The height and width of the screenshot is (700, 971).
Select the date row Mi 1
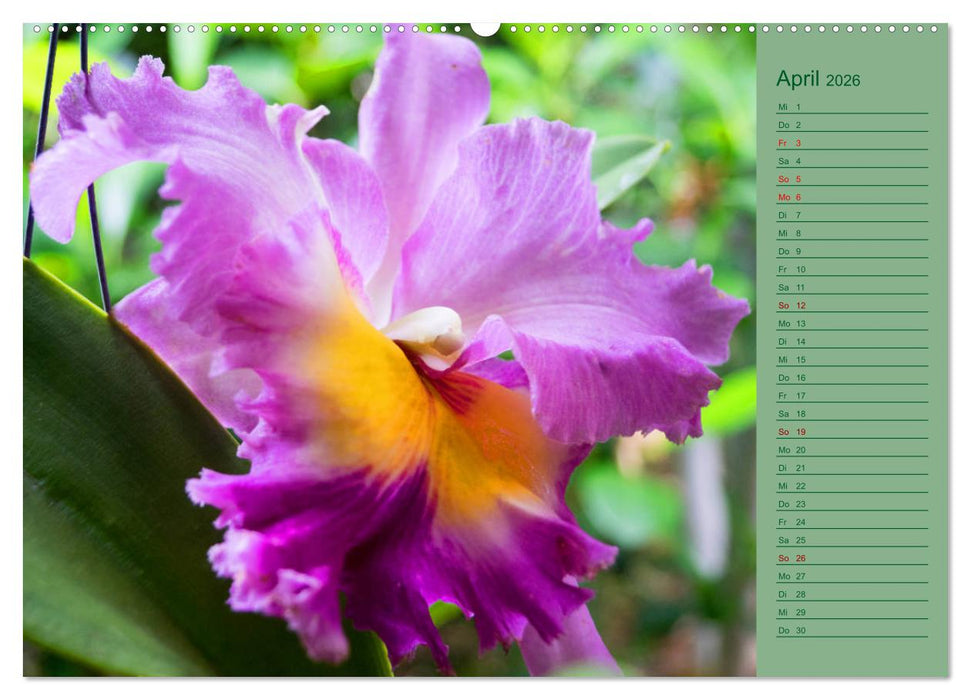pos(850,106)
